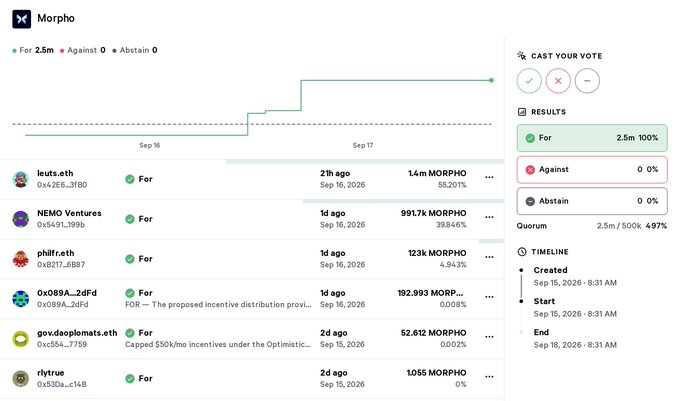This screenshot has height=401, width=680.
Task: Click the Created timeline entry
Action: (575, 276)
